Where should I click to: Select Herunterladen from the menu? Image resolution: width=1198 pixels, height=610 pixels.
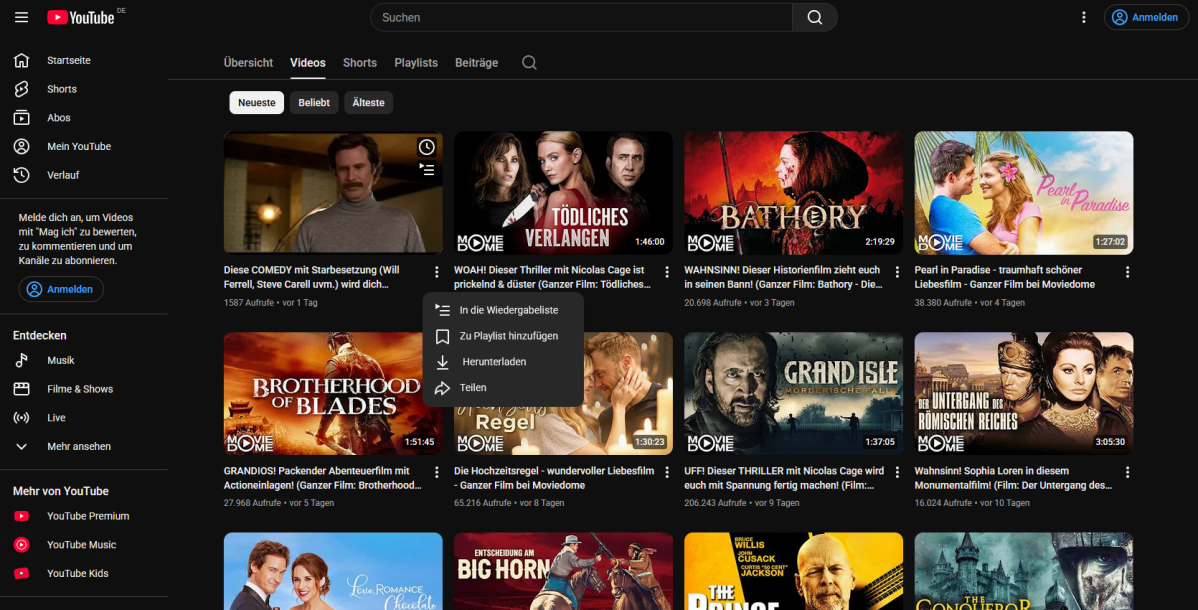tap(503, 362)
